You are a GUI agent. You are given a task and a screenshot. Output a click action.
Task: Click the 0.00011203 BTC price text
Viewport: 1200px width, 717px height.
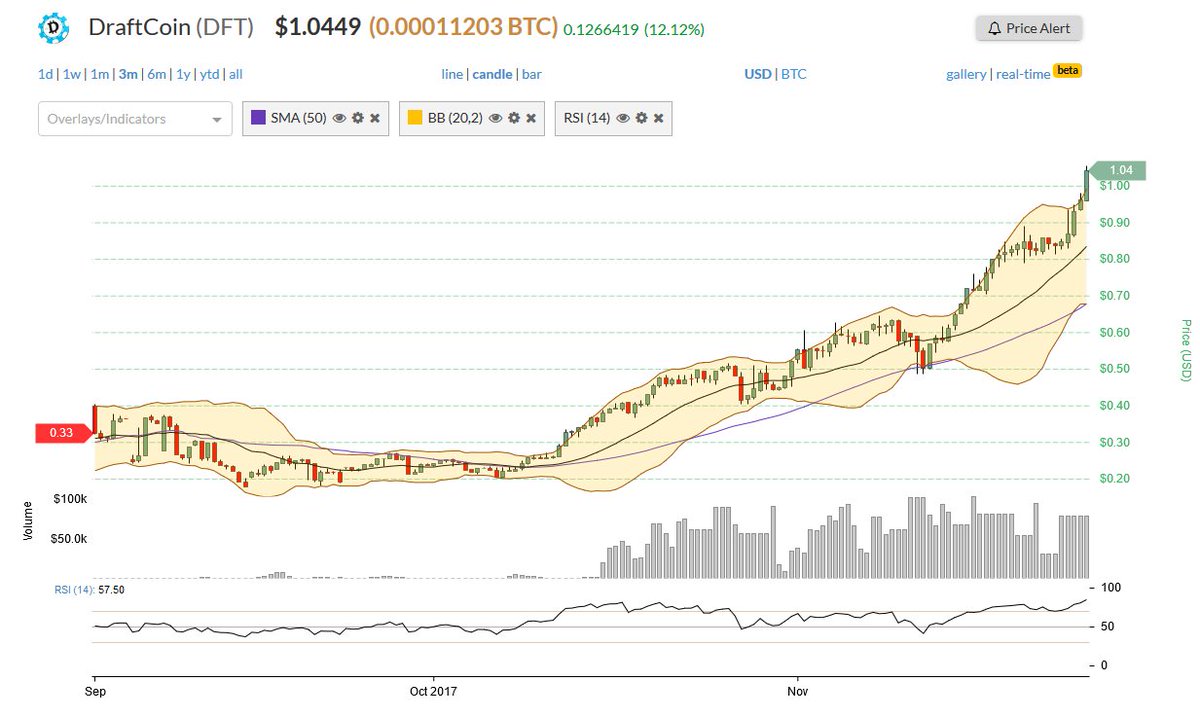(464, 28)
